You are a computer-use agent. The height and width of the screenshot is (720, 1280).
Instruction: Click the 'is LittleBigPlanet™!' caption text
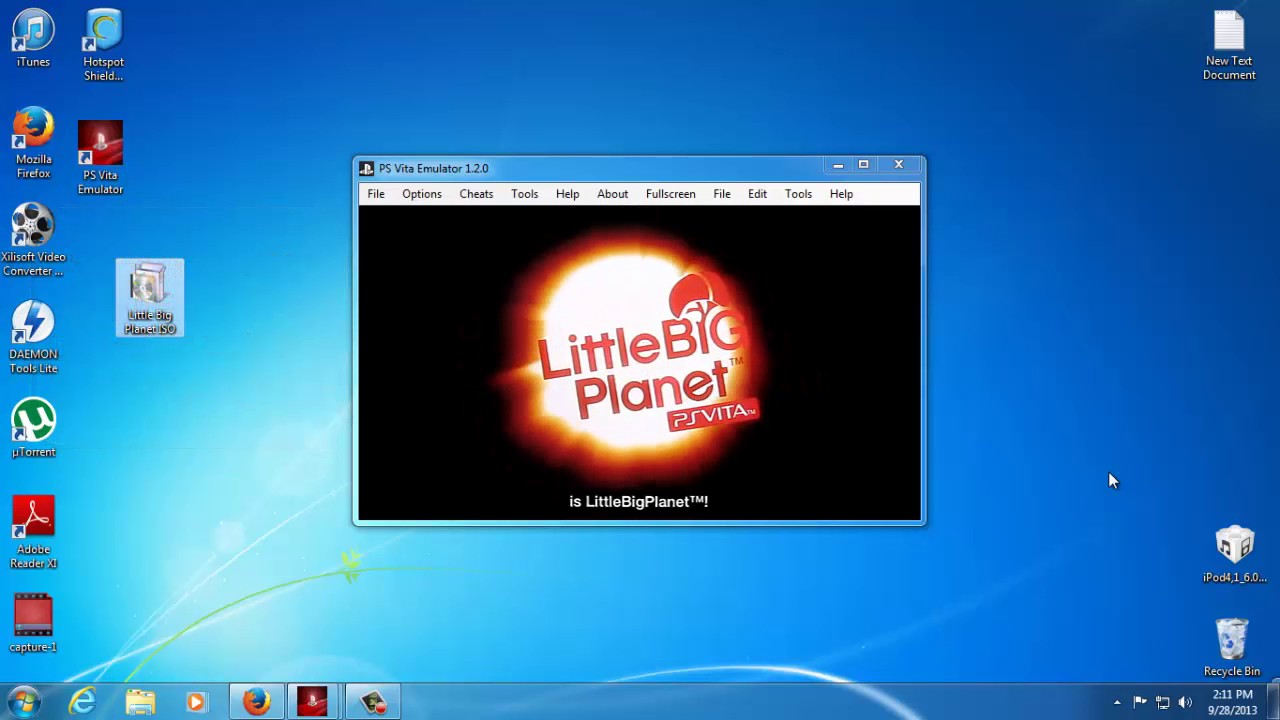(639, 501)
